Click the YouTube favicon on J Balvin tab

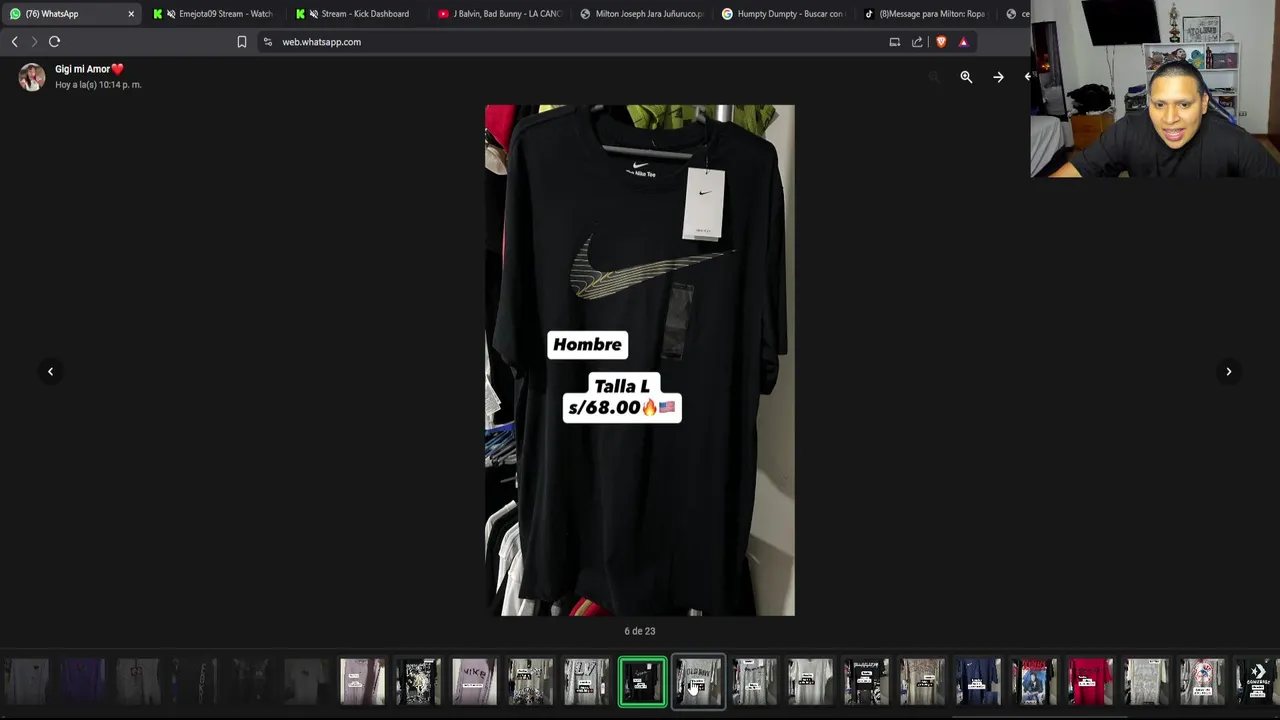[x=444, y=14]
